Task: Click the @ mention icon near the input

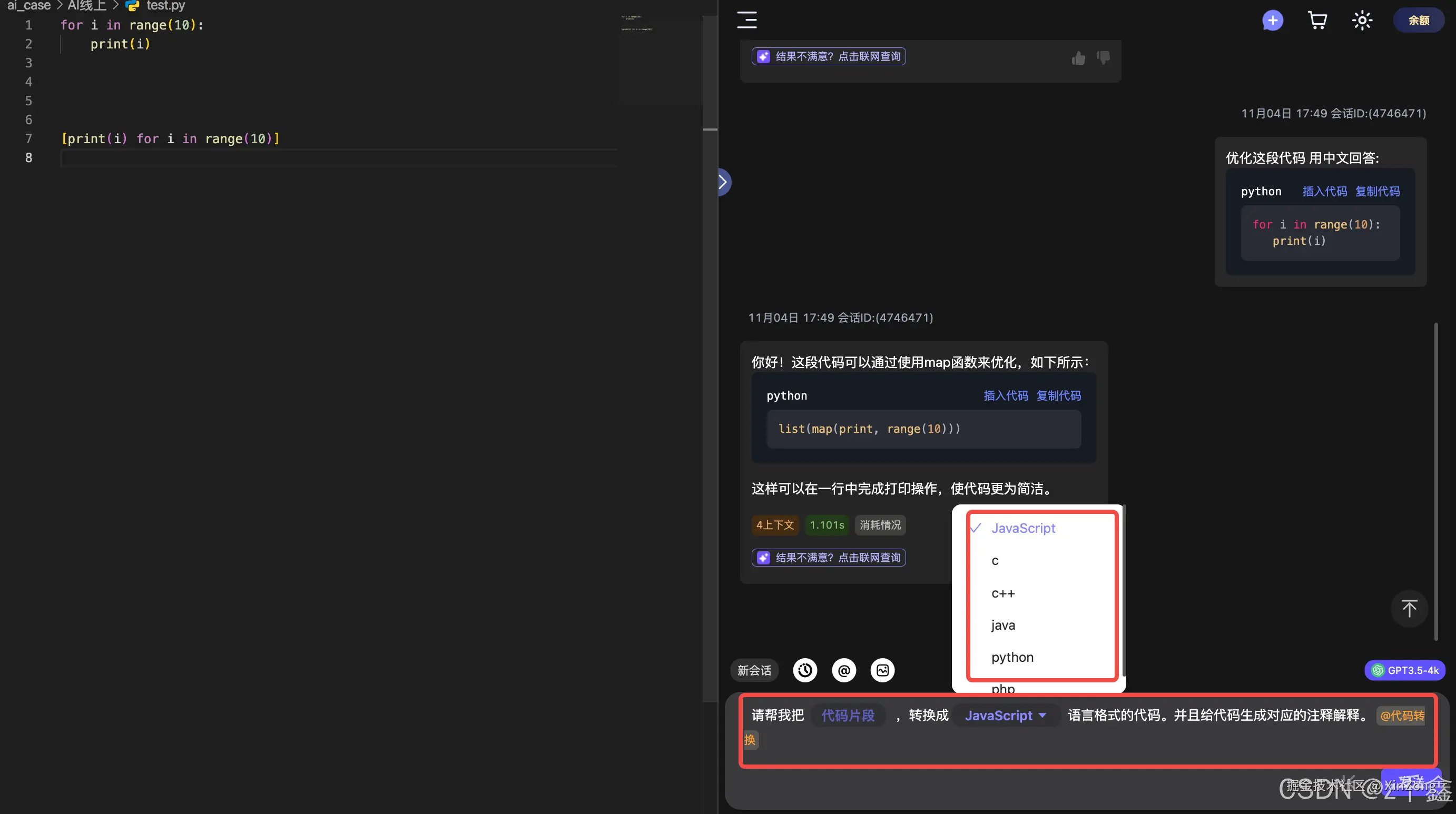Action: [844, 670]
